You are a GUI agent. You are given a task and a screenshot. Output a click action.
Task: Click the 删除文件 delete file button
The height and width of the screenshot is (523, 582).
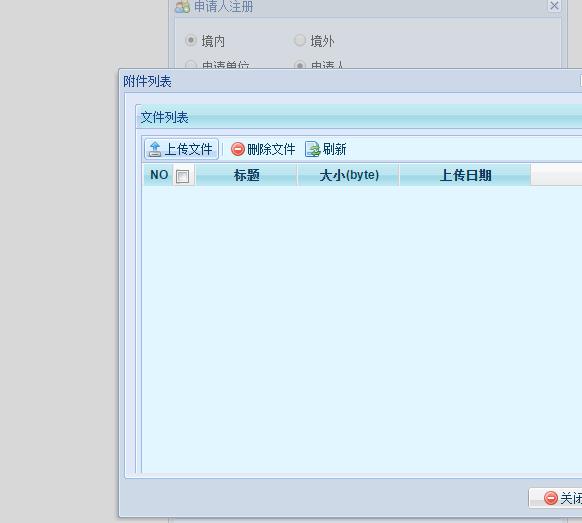tap(263, 149)
